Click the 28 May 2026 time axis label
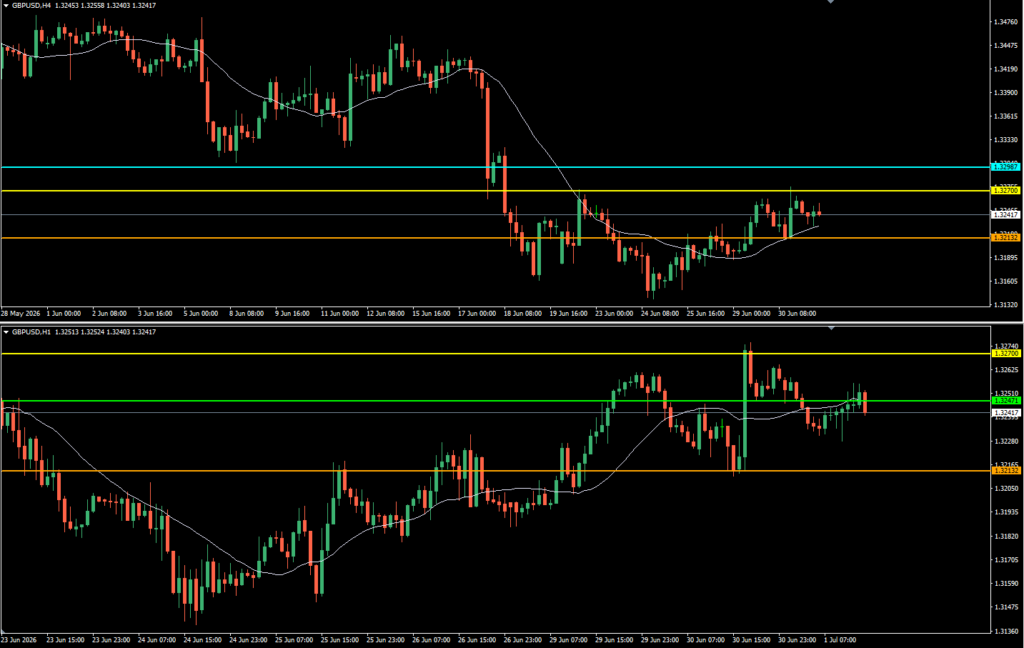 20,314
